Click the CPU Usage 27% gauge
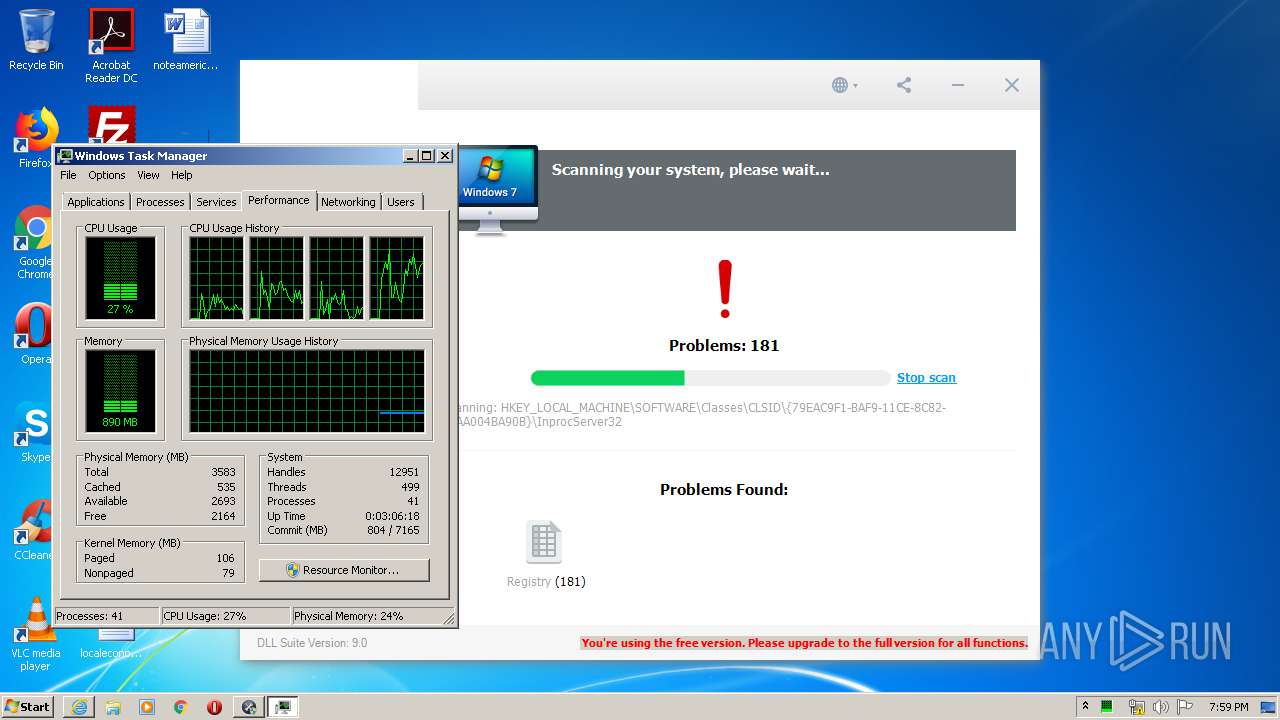This screenshot has width=1280, height=720. 120,277
